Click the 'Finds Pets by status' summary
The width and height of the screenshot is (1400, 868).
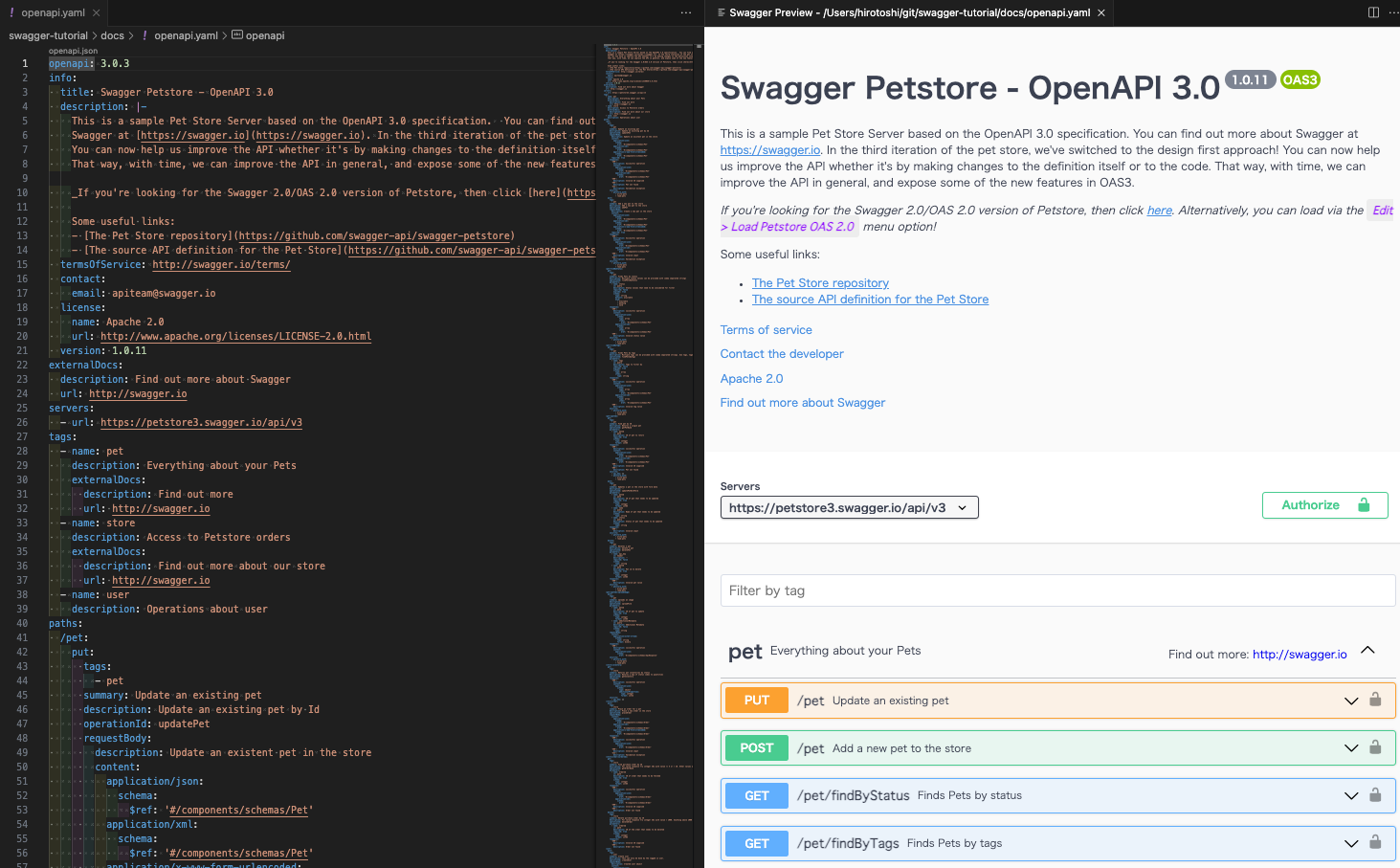(x=969, y=795)
